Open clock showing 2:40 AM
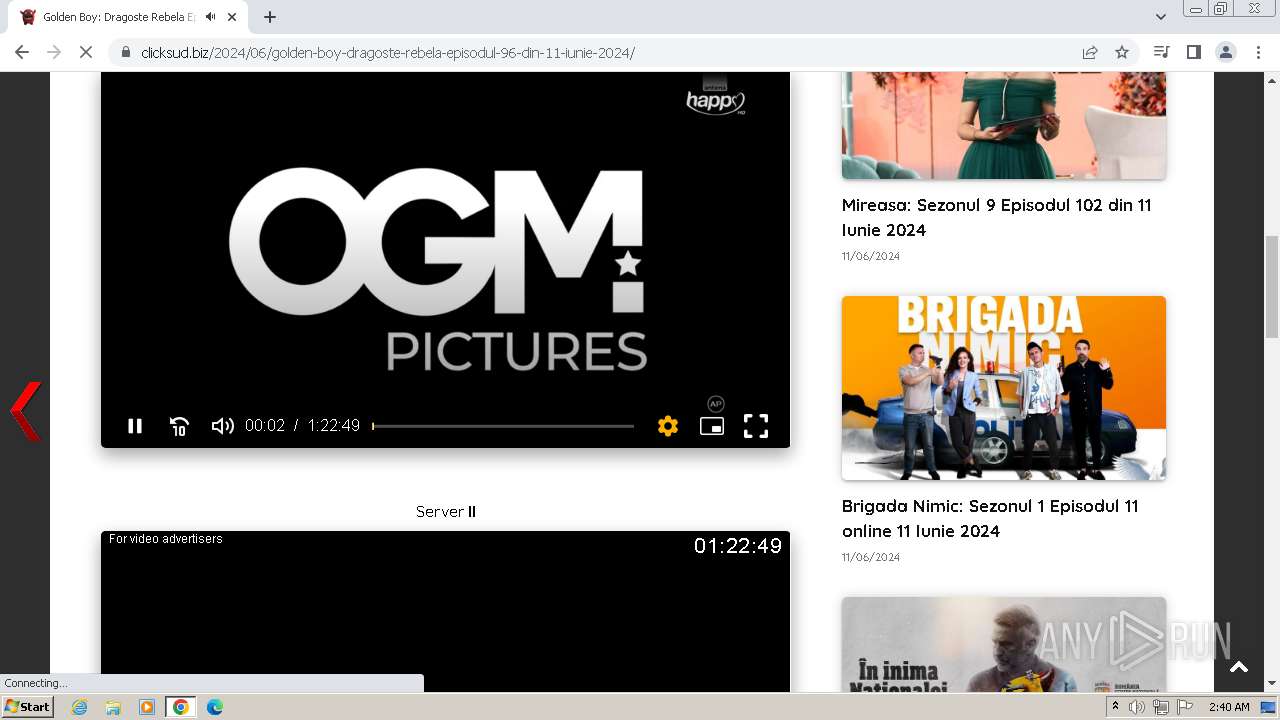Image resolution: width=1280 pixels, height=720 pixels. (x=1229, y=707)
